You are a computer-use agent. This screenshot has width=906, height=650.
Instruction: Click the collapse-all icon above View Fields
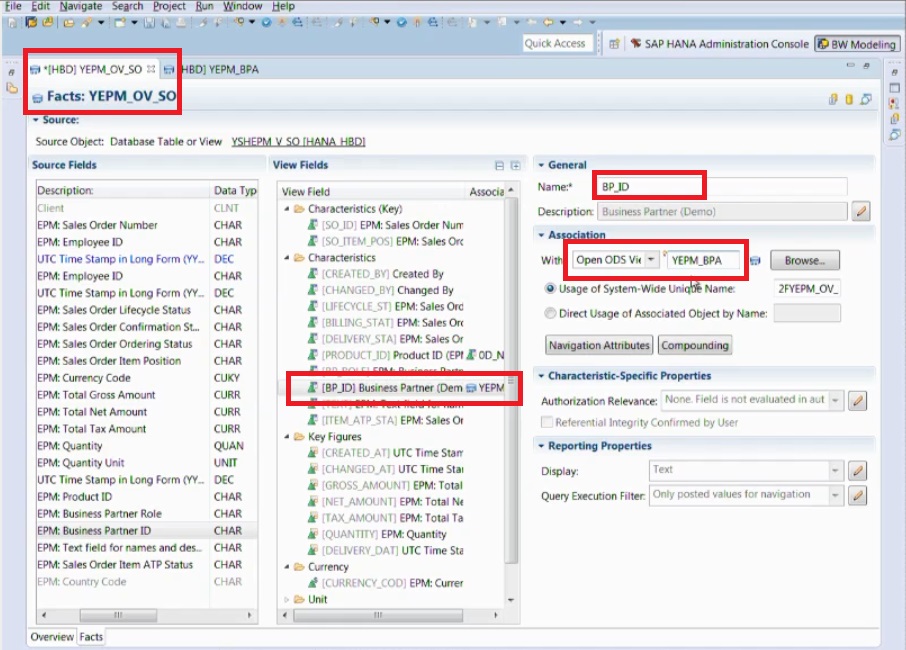coord(498,163)
